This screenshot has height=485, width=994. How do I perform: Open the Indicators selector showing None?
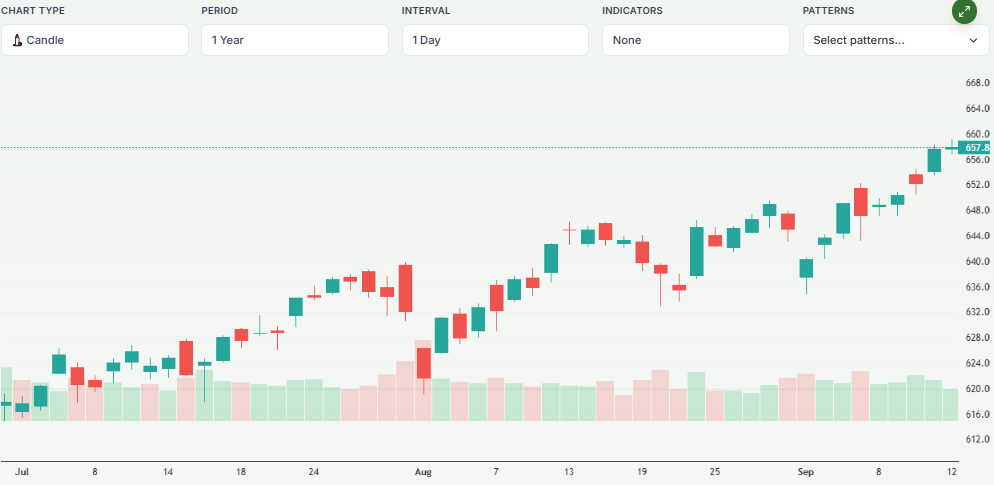pos(695,40)
